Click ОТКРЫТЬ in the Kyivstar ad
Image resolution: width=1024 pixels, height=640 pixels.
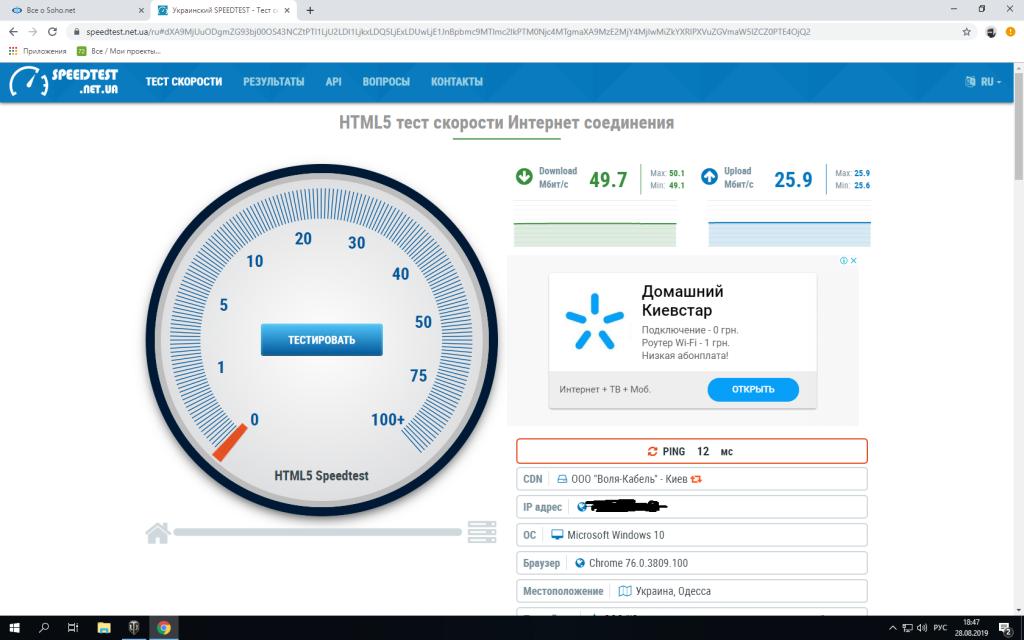coord(753,389)
